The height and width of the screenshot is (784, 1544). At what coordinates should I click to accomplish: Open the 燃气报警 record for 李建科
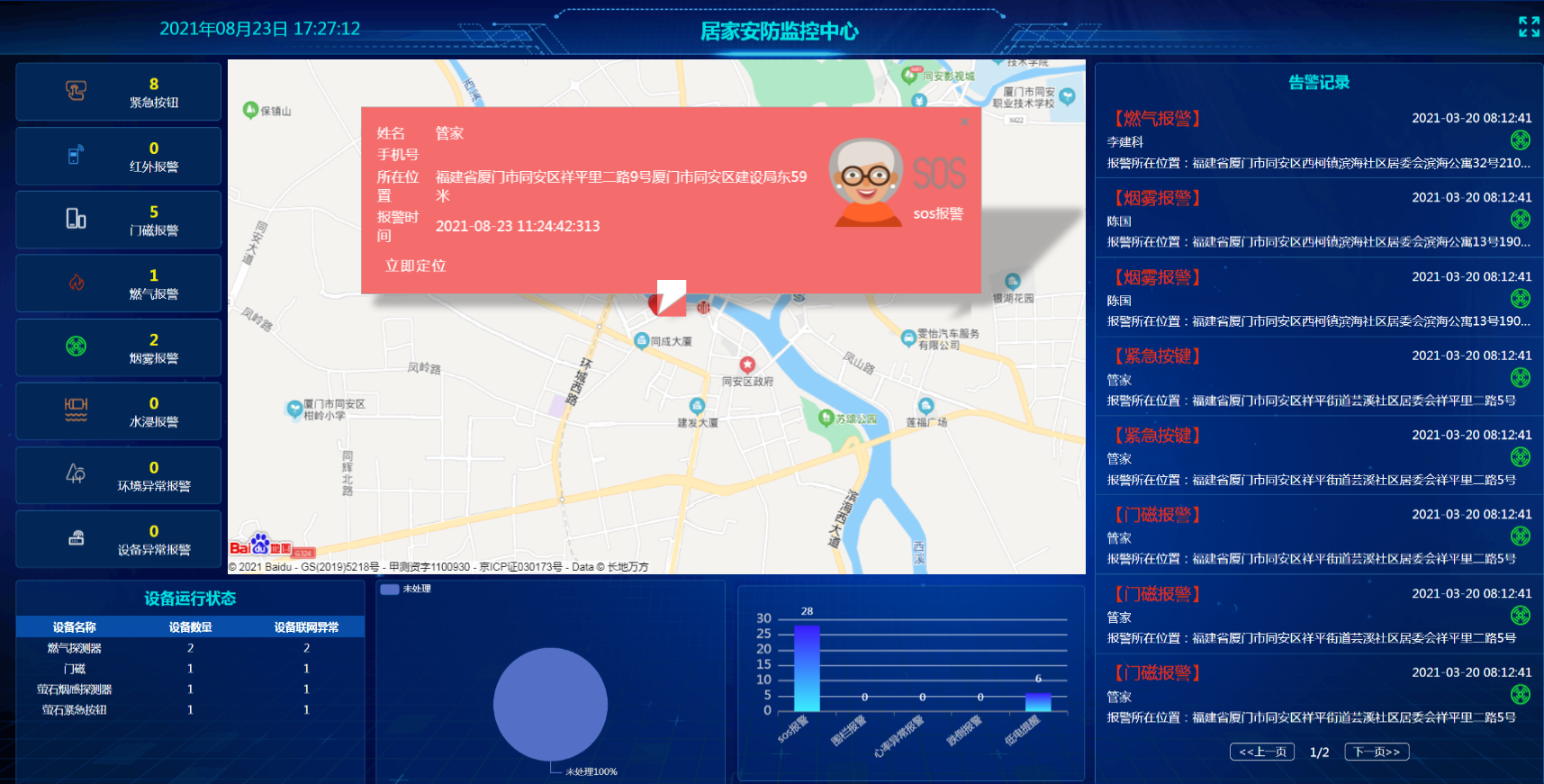[1318, 140]
